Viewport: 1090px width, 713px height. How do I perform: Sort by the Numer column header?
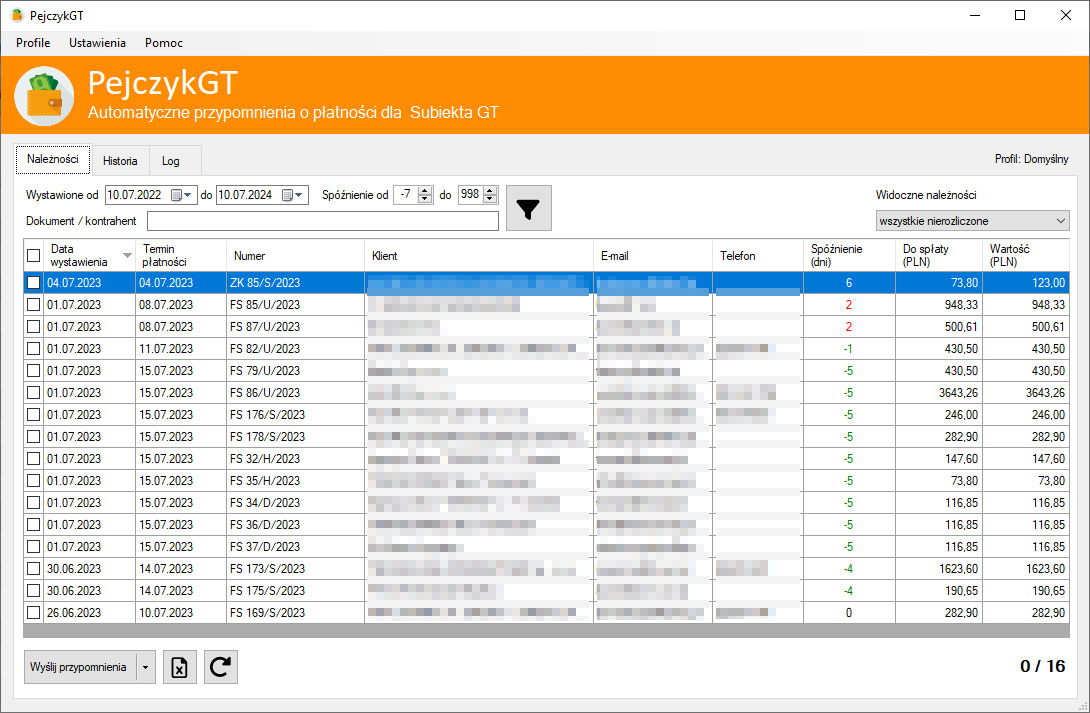[295, 256]
